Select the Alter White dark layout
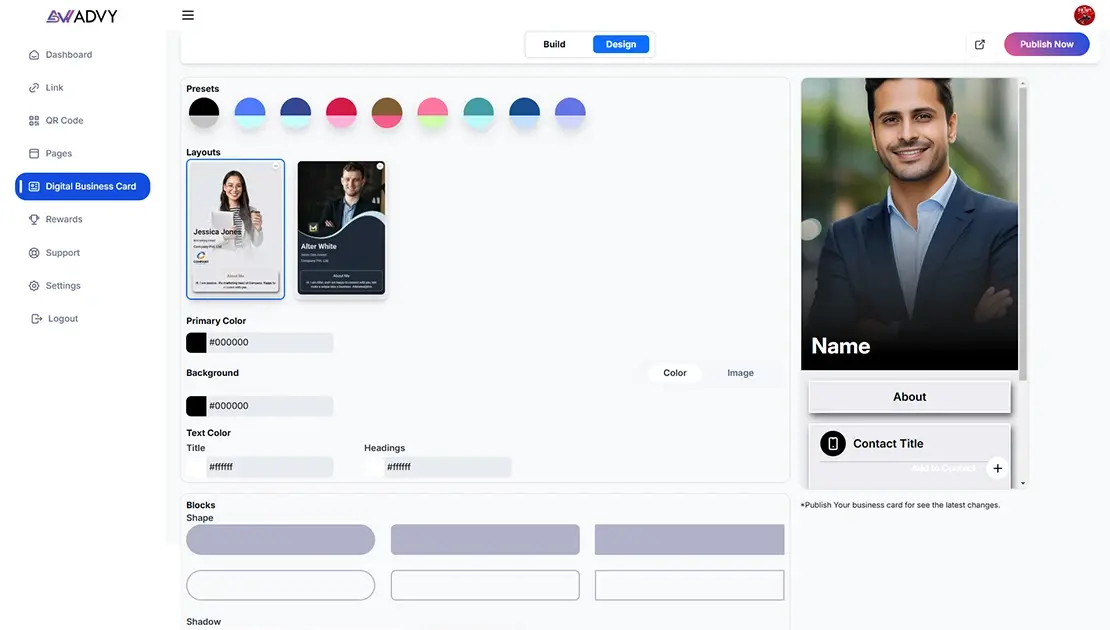The height and width of the screenshot is (630, 1110). pos(341,229)
